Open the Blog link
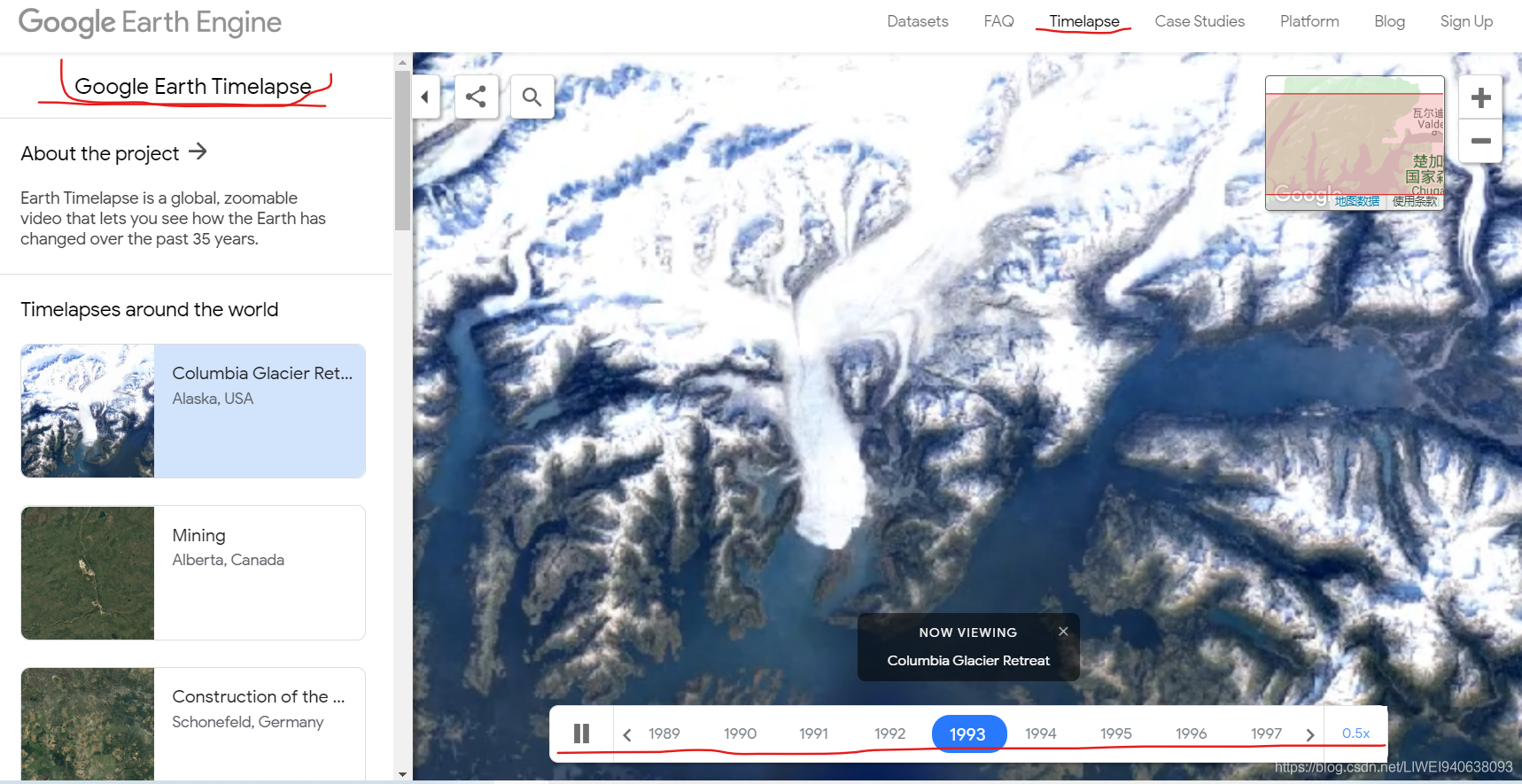 [1389, 21]
